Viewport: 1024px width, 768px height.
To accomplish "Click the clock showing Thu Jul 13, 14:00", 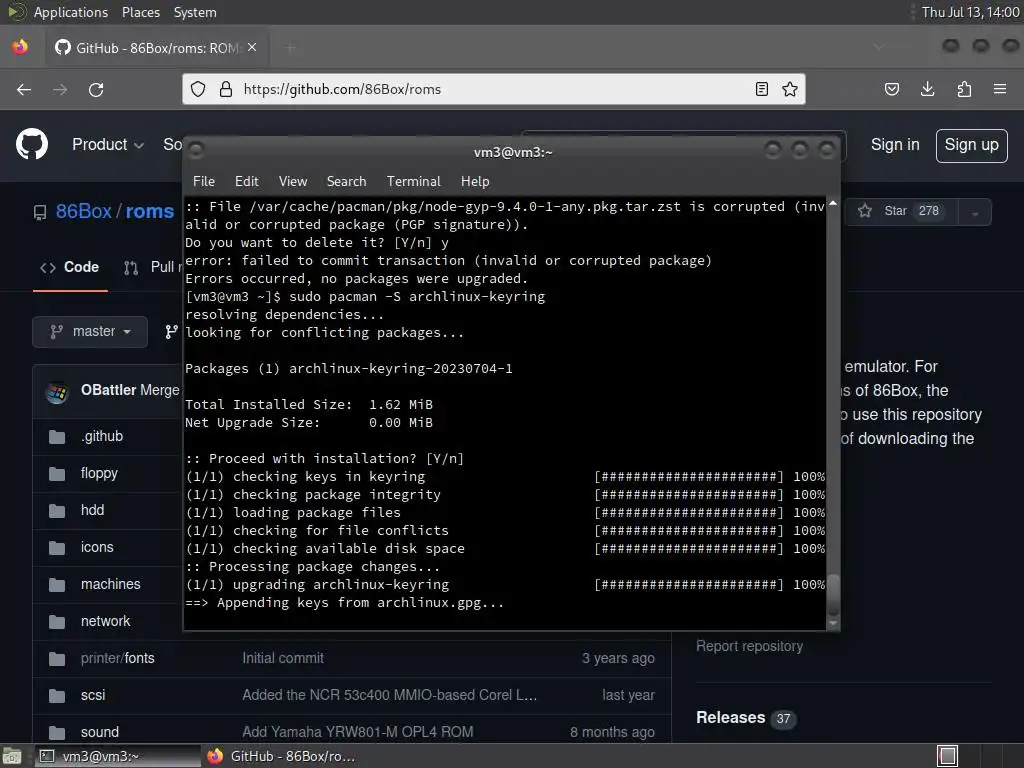I will click(x=970, y=12).
